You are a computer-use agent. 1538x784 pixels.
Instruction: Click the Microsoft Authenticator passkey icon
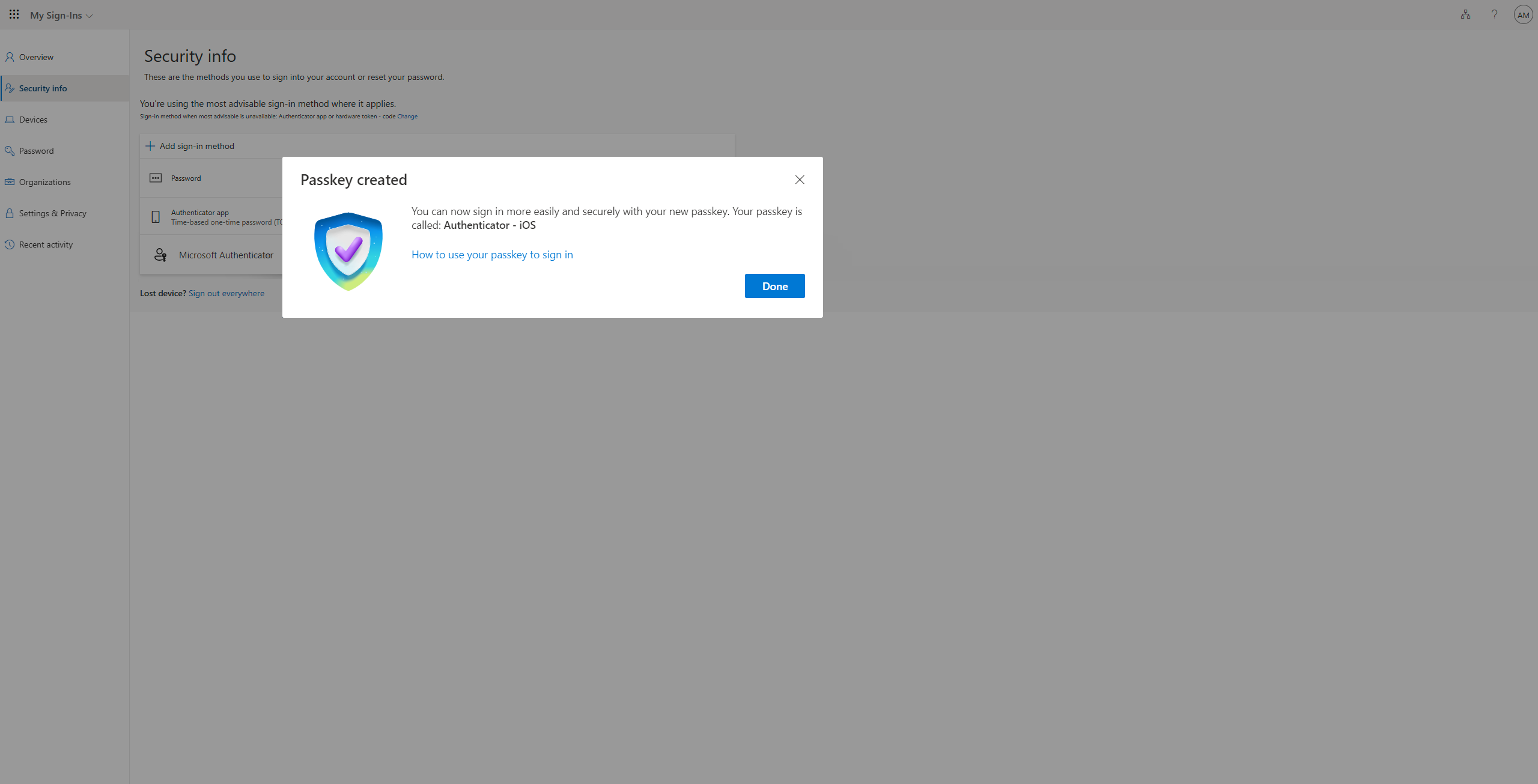(160, 255)
